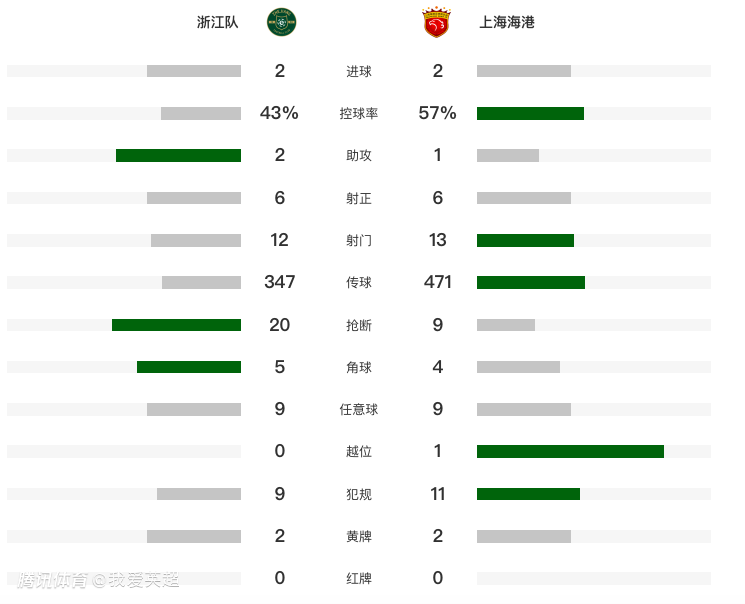The height and width of the screenshot is (604, 745).
Task: Open the 浙江队 team name link
Action: pyautogui.click(x=217, y=22)
